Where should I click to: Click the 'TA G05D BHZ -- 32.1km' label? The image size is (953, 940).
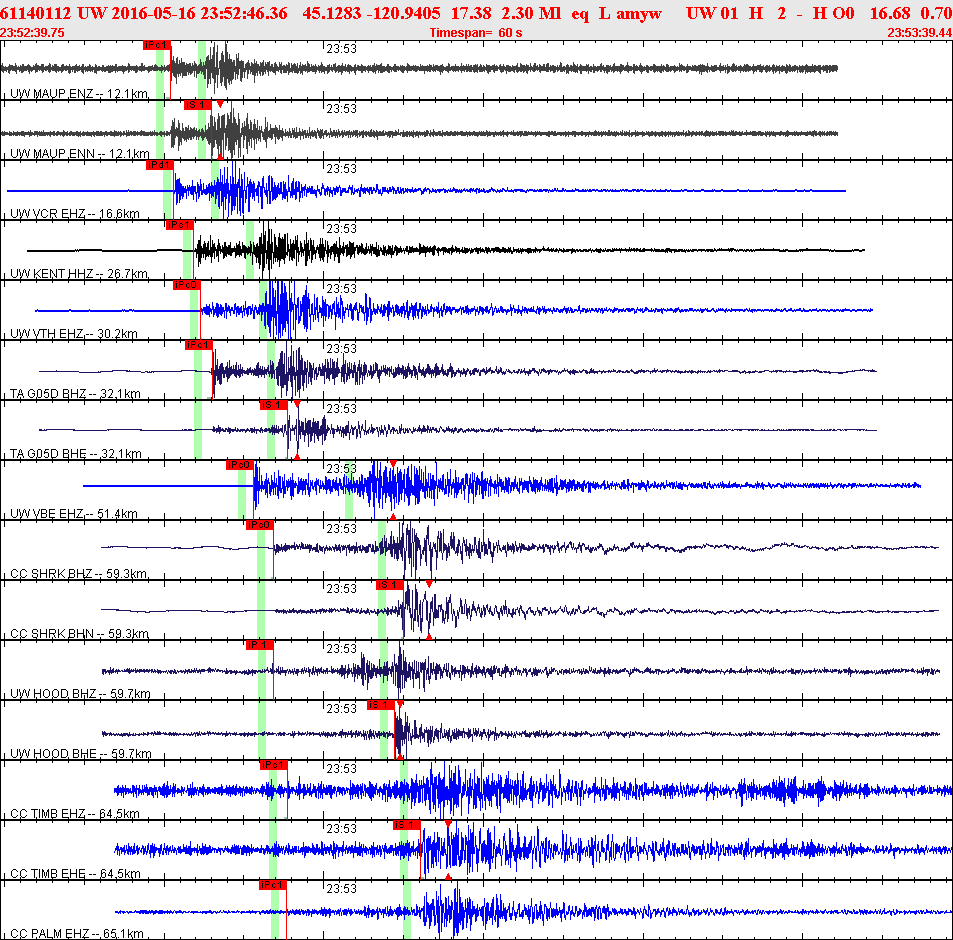coord(75,394)
